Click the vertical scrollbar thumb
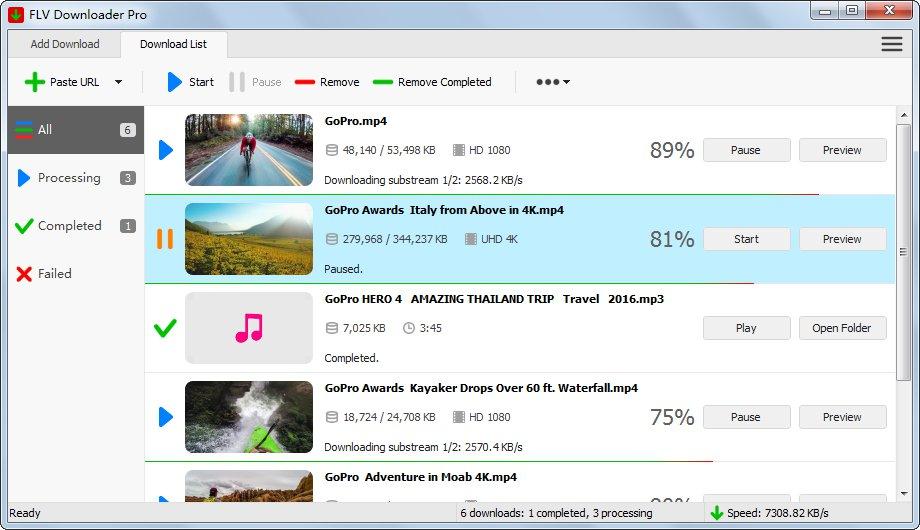 pyautogui.click(x=904, y=252)
